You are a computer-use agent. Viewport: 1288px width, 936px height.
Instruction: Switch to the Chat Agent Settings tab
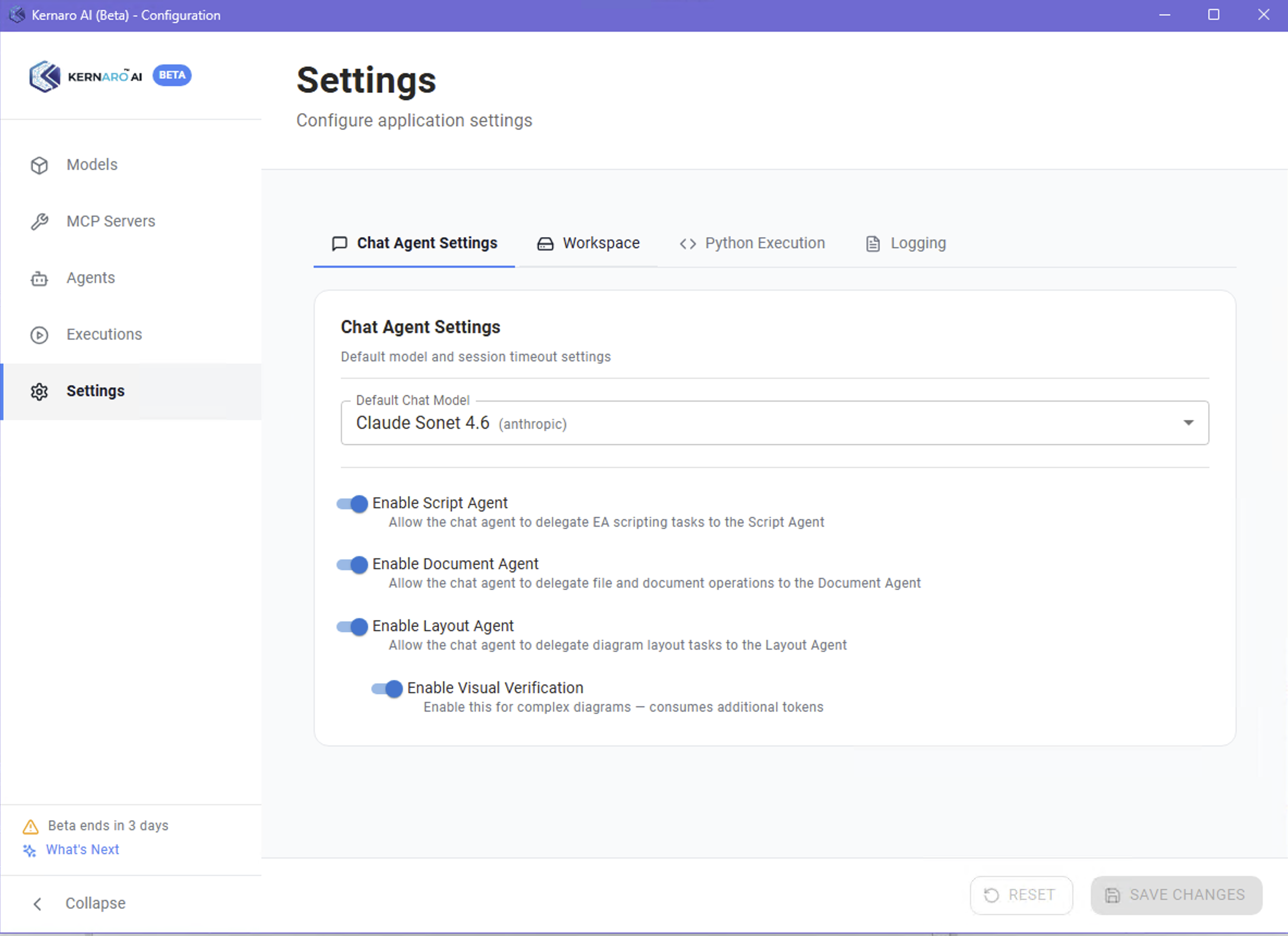(414, 243)
